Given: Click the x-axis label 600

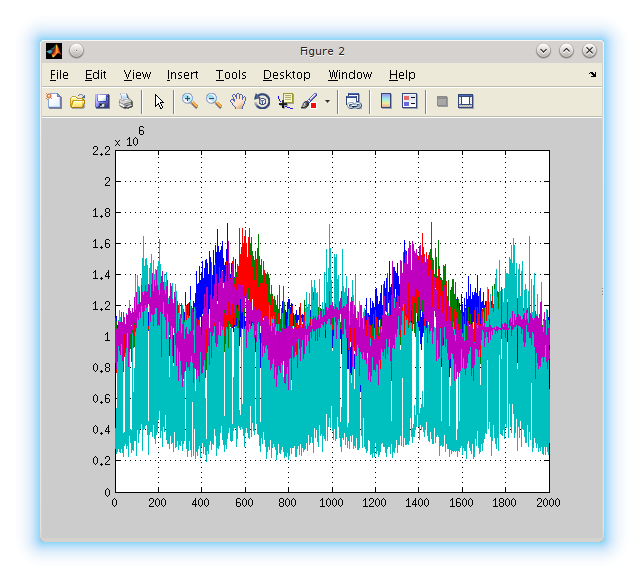Looking at the screenshot, I should (x=244, y=503).
